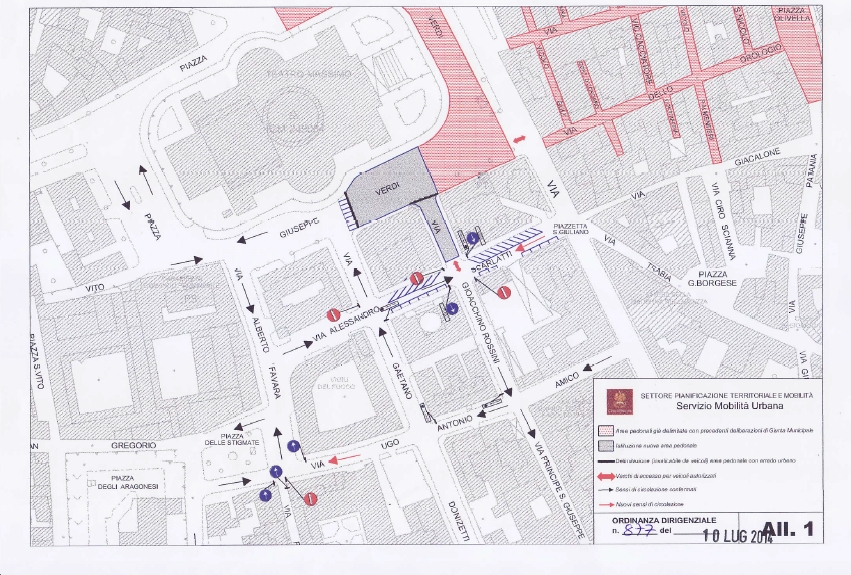The height and width of the screenshot is (575, 851).
Task: Click the no-entry sign right of Gioacchino Rossini
Action: click(505, 292)
